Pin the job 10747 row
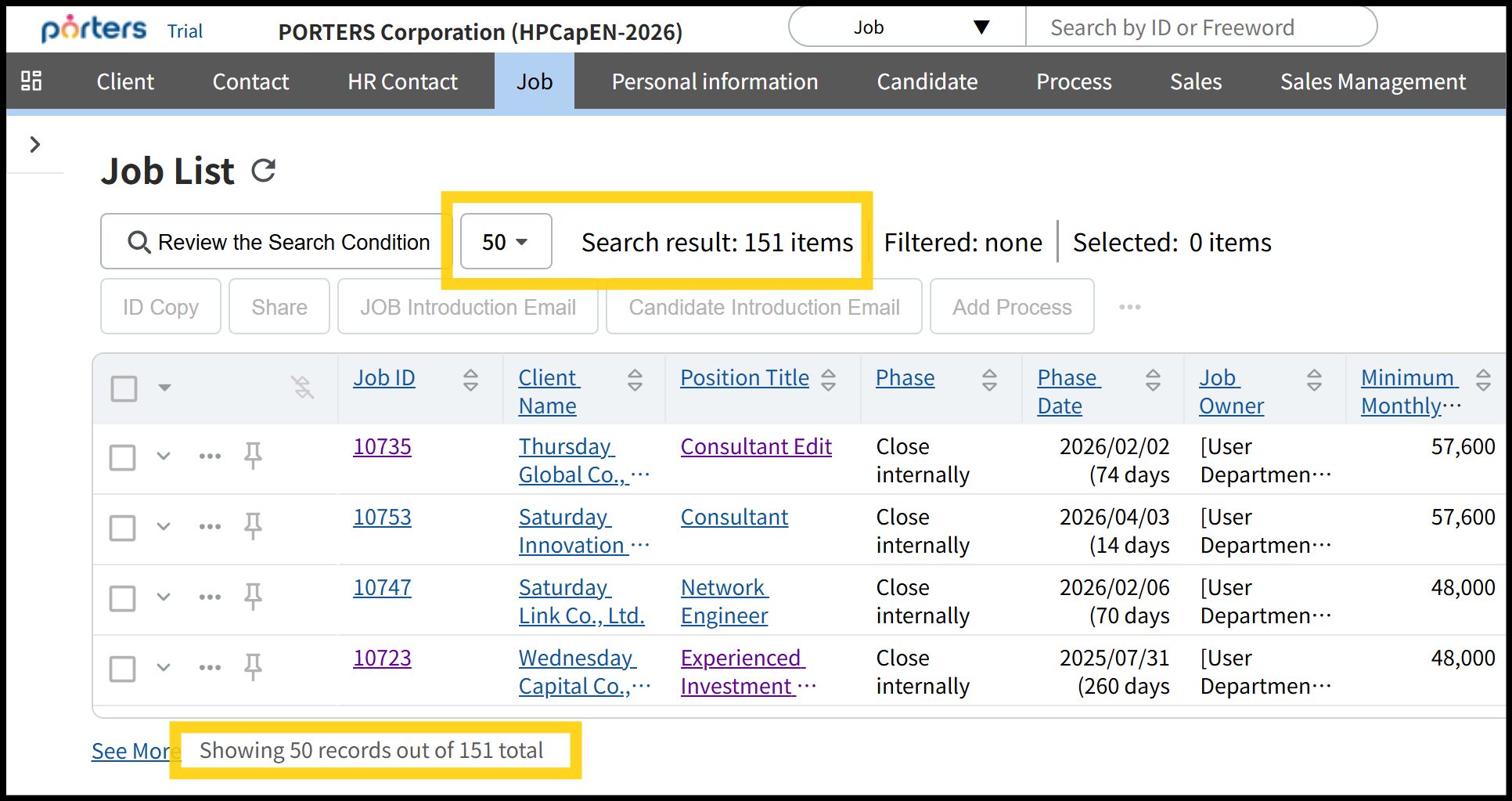 click(253, 597)
